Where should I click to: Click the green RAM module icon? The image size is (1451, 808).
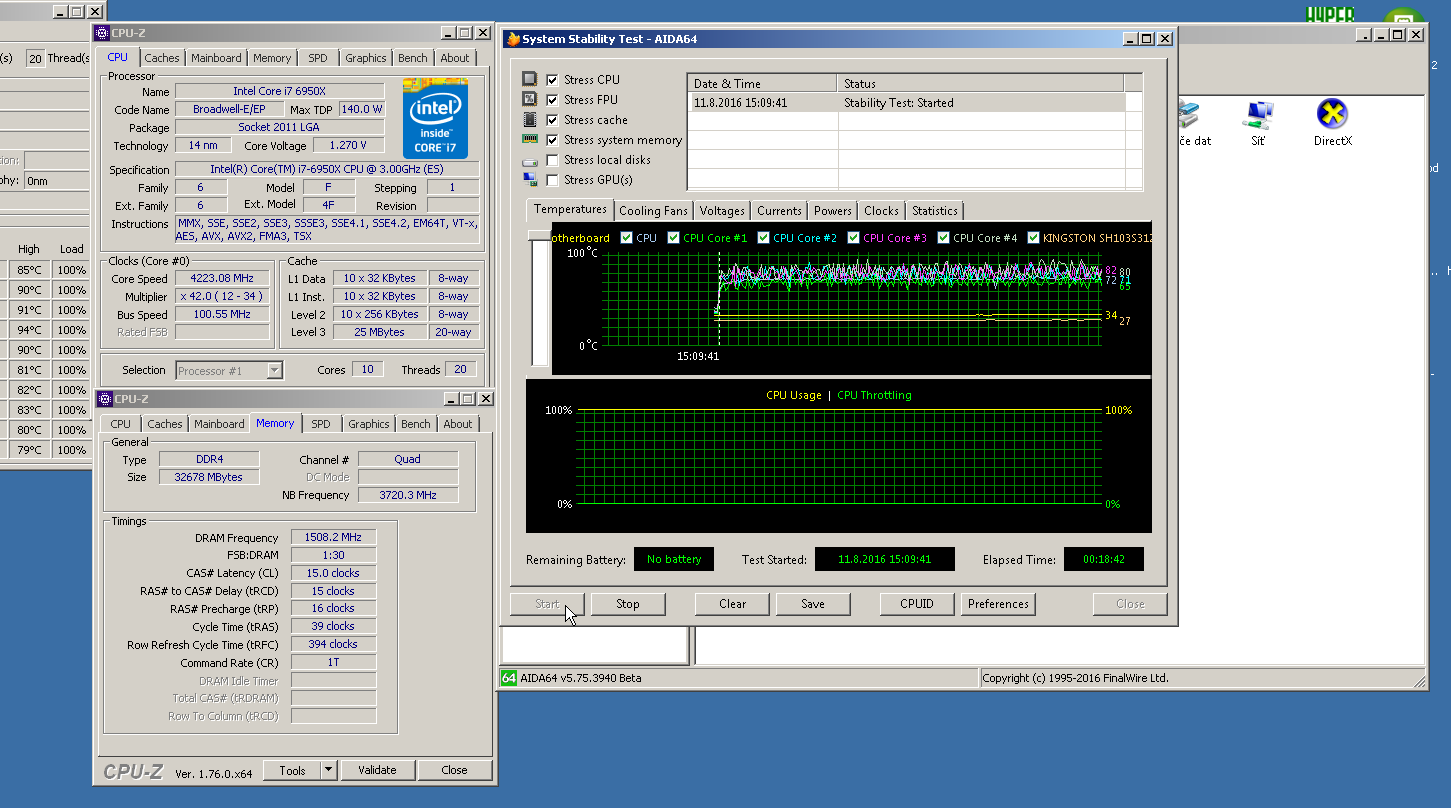530,140
